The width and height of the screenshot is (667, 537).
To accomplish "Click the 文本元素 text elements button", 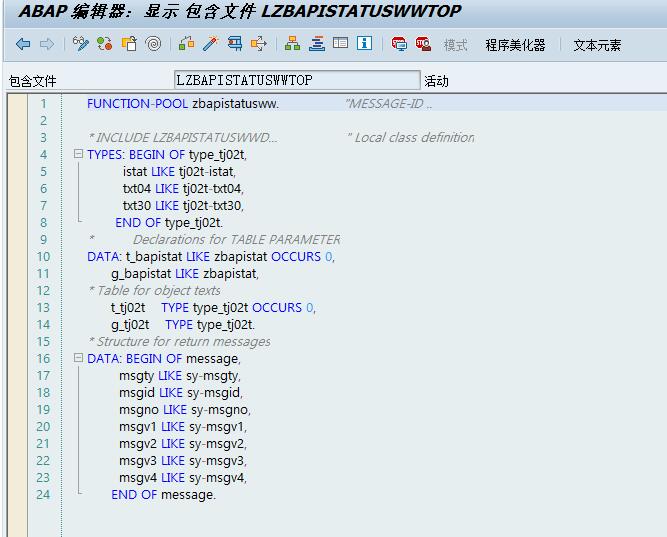I will pos(597,45).
